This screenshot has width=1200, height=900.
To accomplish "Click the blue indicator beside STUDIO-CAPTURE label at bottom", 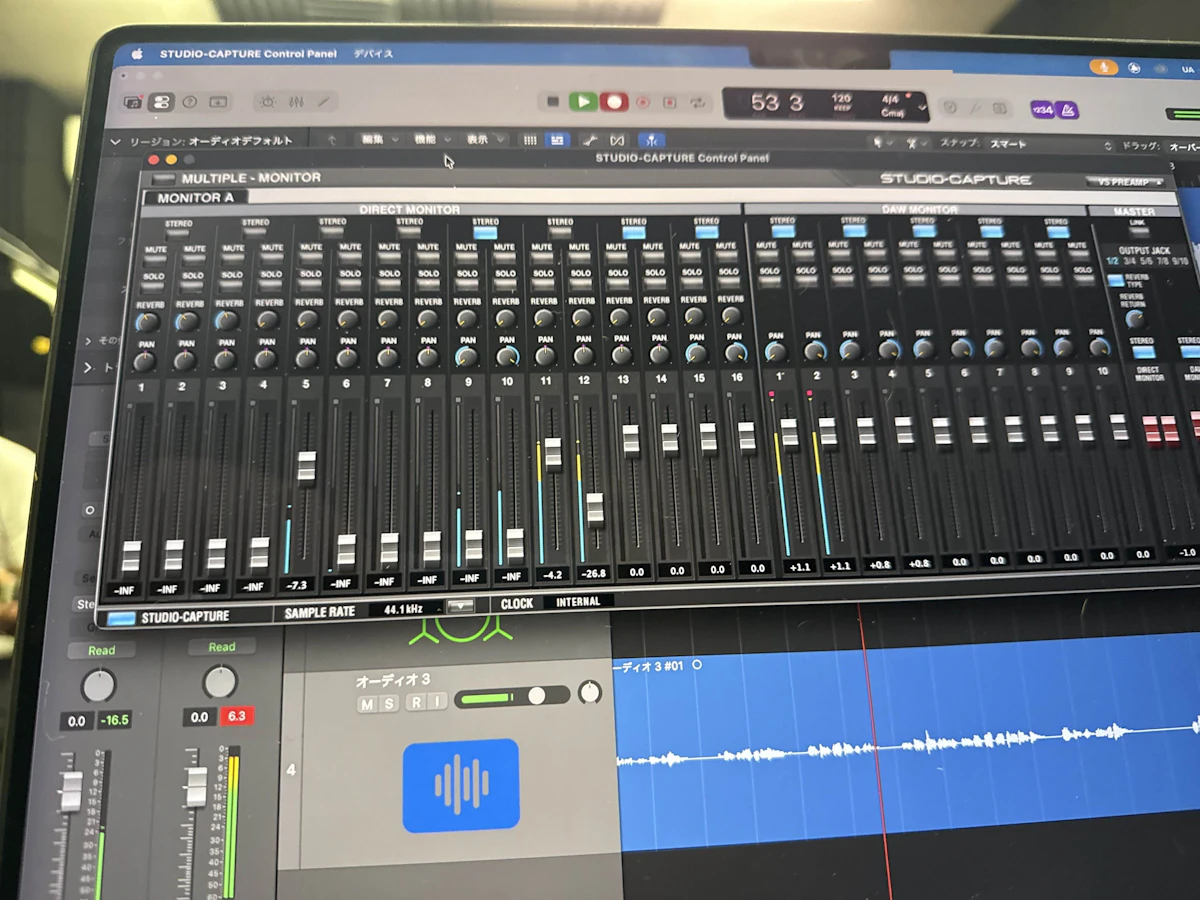I will pyautogui.click(x=123, y=618).
